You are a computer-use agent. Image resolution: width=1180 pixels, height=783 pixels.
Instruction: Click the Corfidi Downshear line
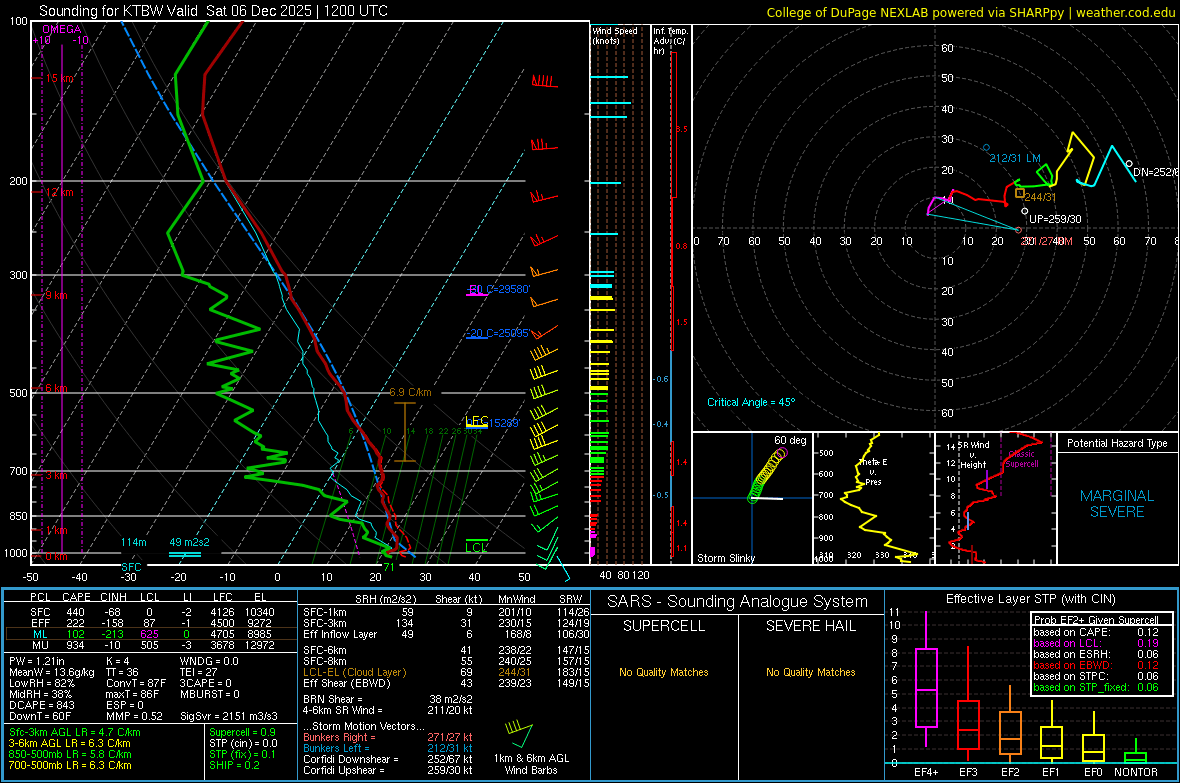(x=388, y=759)
